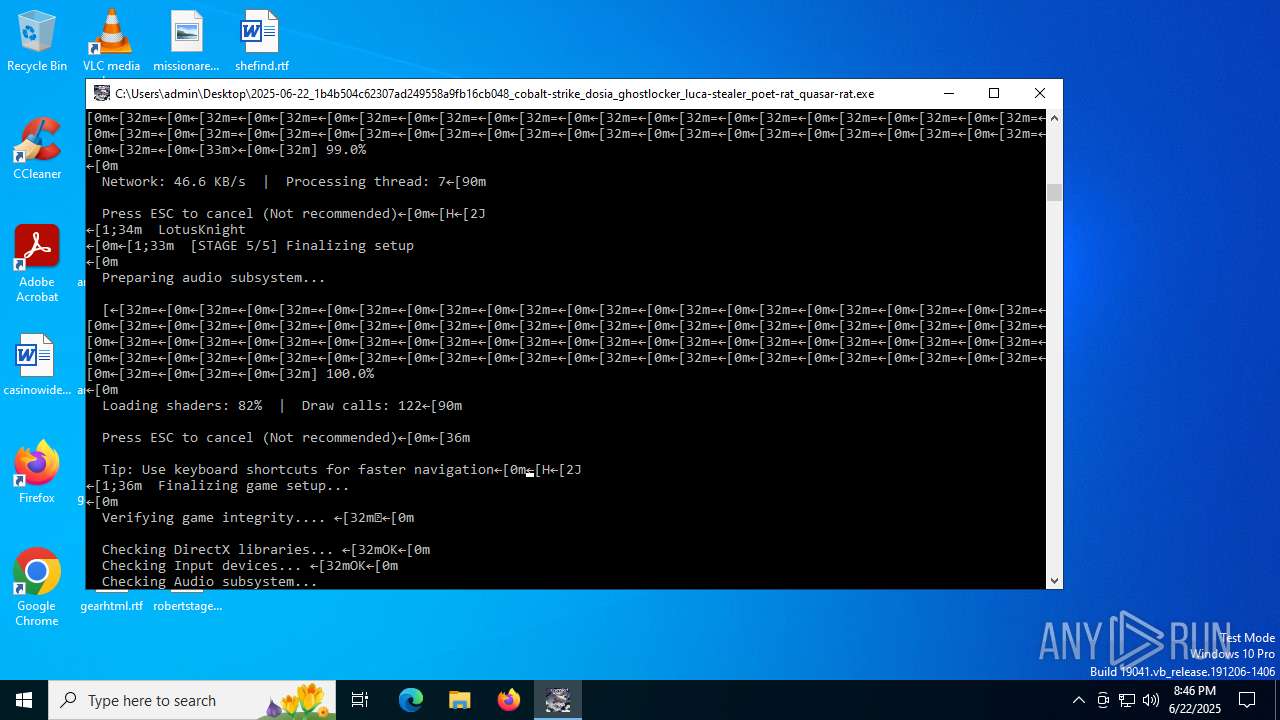
Task: Click the "Preparing audio subsystem..." line
Action: (214, 278)
